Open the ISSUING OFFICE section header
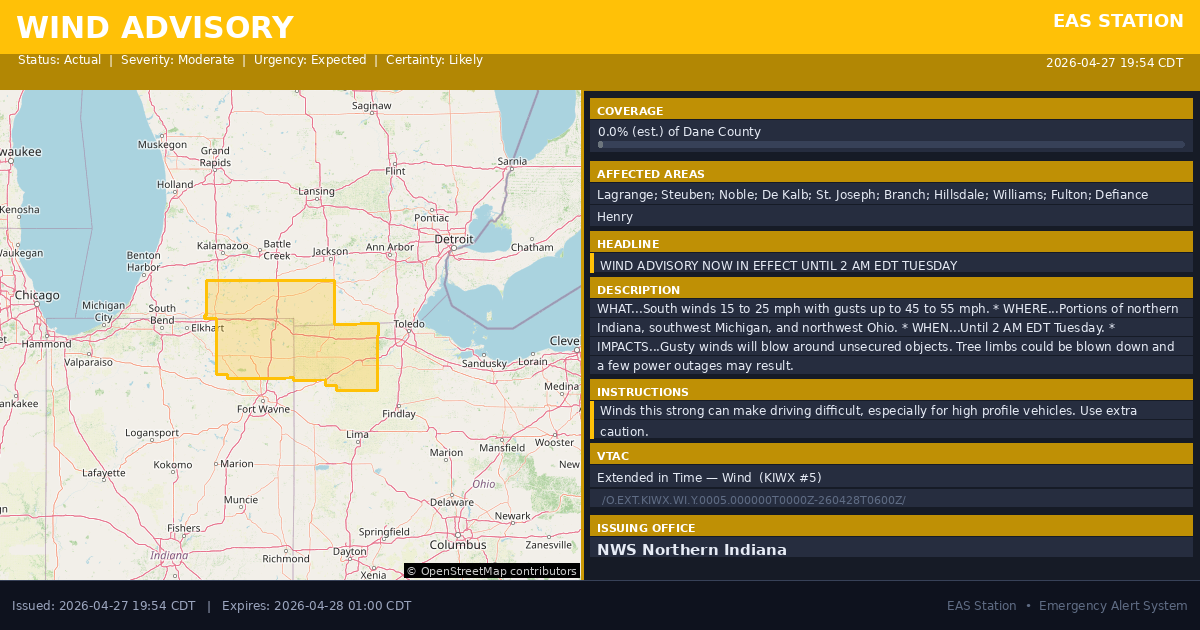1200x630 pixels. pos(645,528)
